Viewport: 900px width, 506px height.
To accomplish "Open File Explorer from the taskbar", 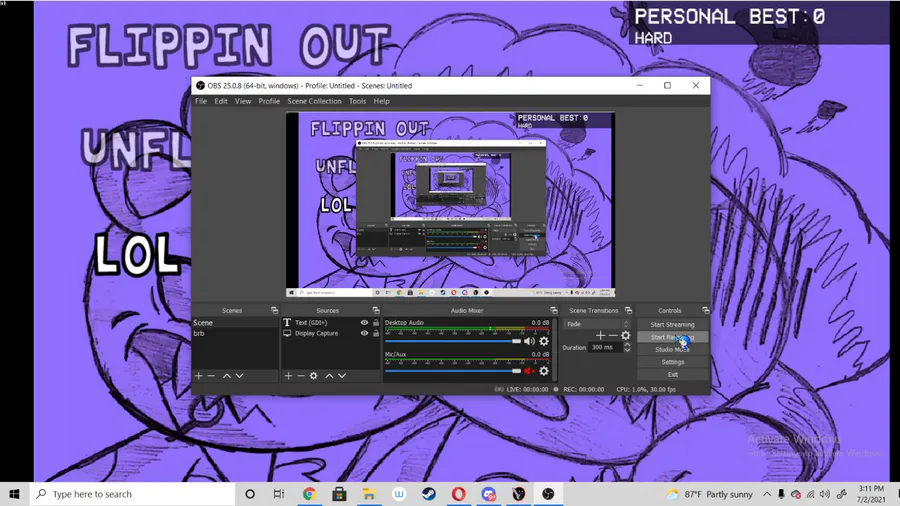I will (369, 494).
